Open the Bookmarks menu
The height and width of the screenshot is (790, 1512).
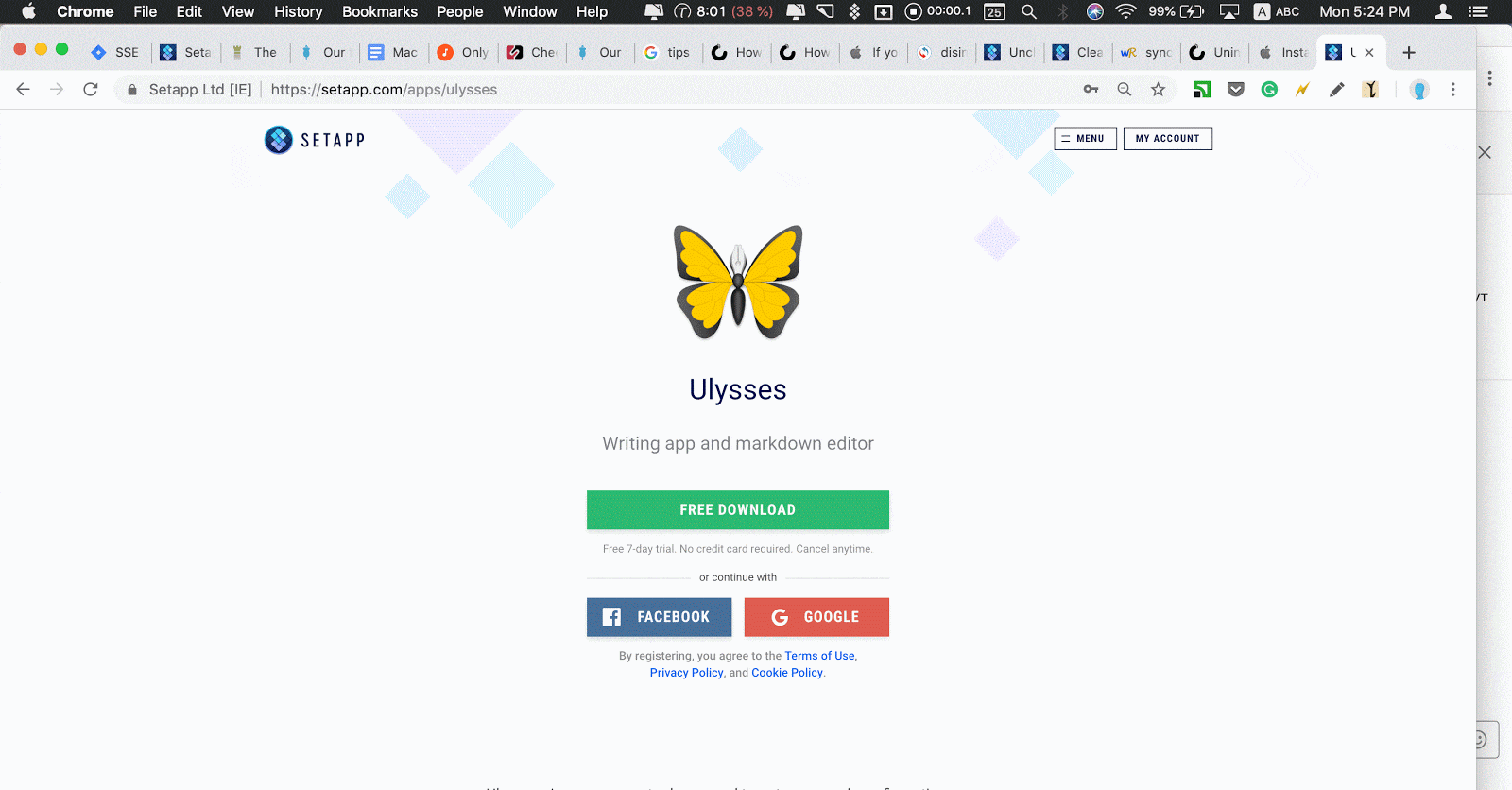(x=380, y=11)
